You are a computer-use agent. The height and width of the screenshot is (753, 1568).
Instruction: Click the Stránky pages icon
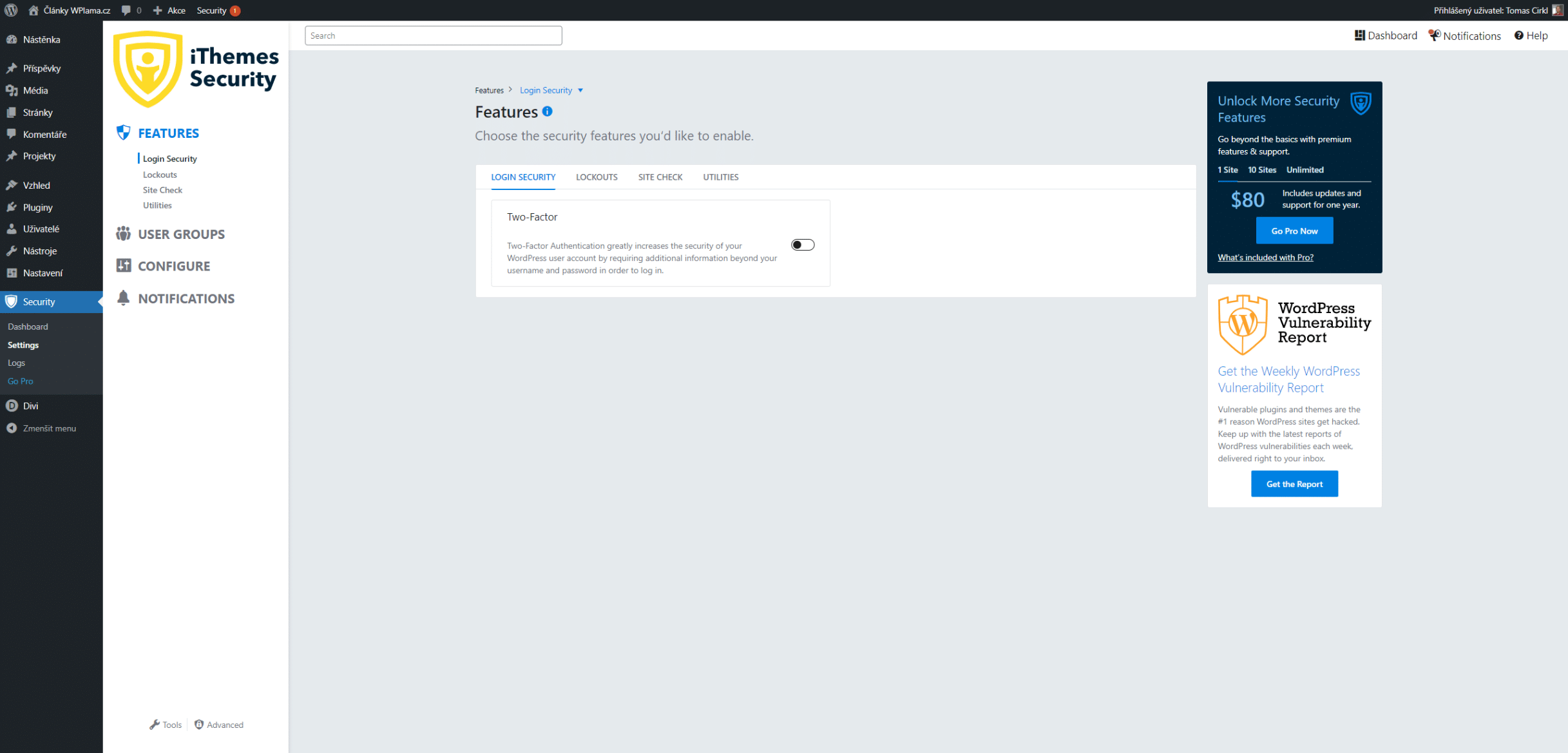12,112
